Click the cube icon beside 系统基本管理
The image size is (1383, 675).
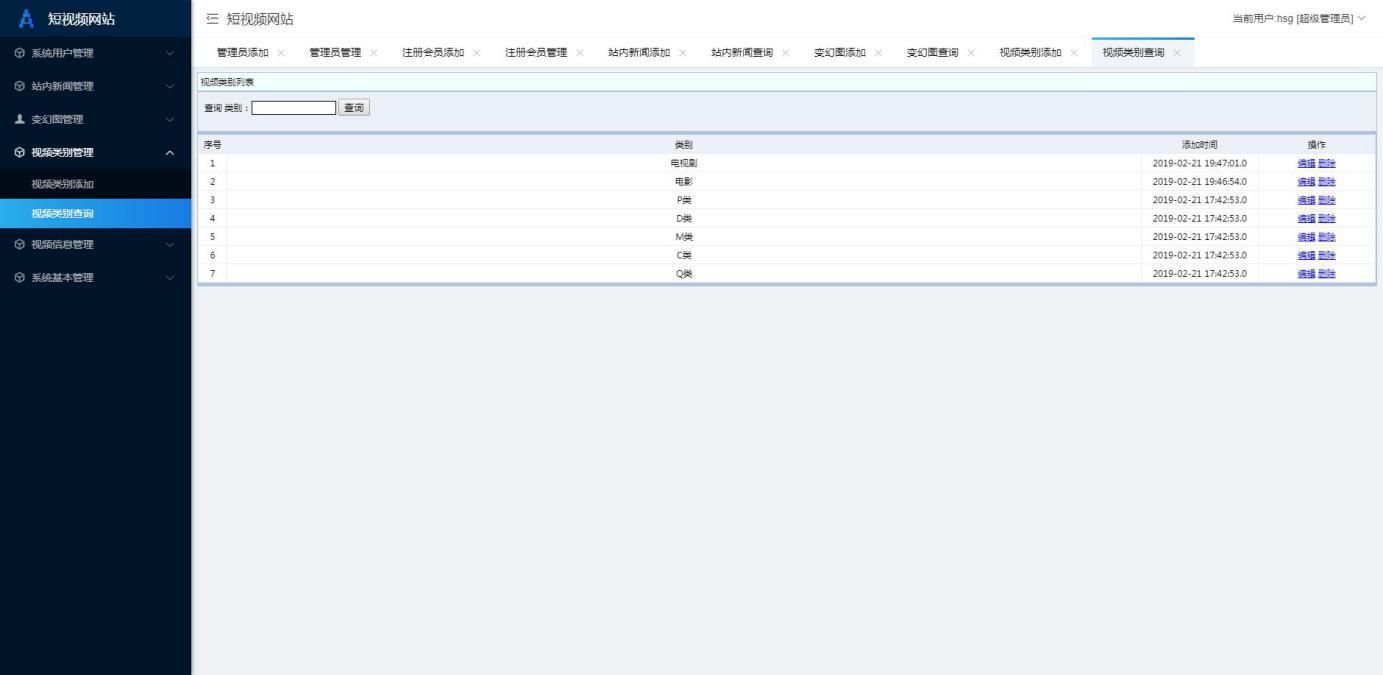point(19,277)
